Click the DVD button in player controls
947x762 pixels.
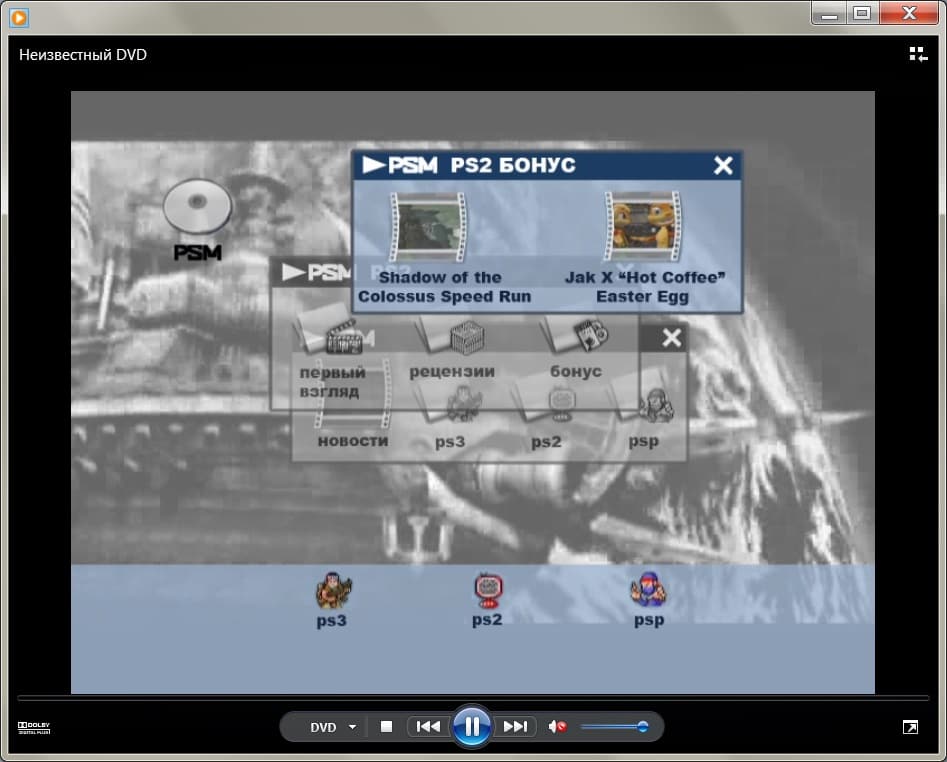click(x=323, y=727)
